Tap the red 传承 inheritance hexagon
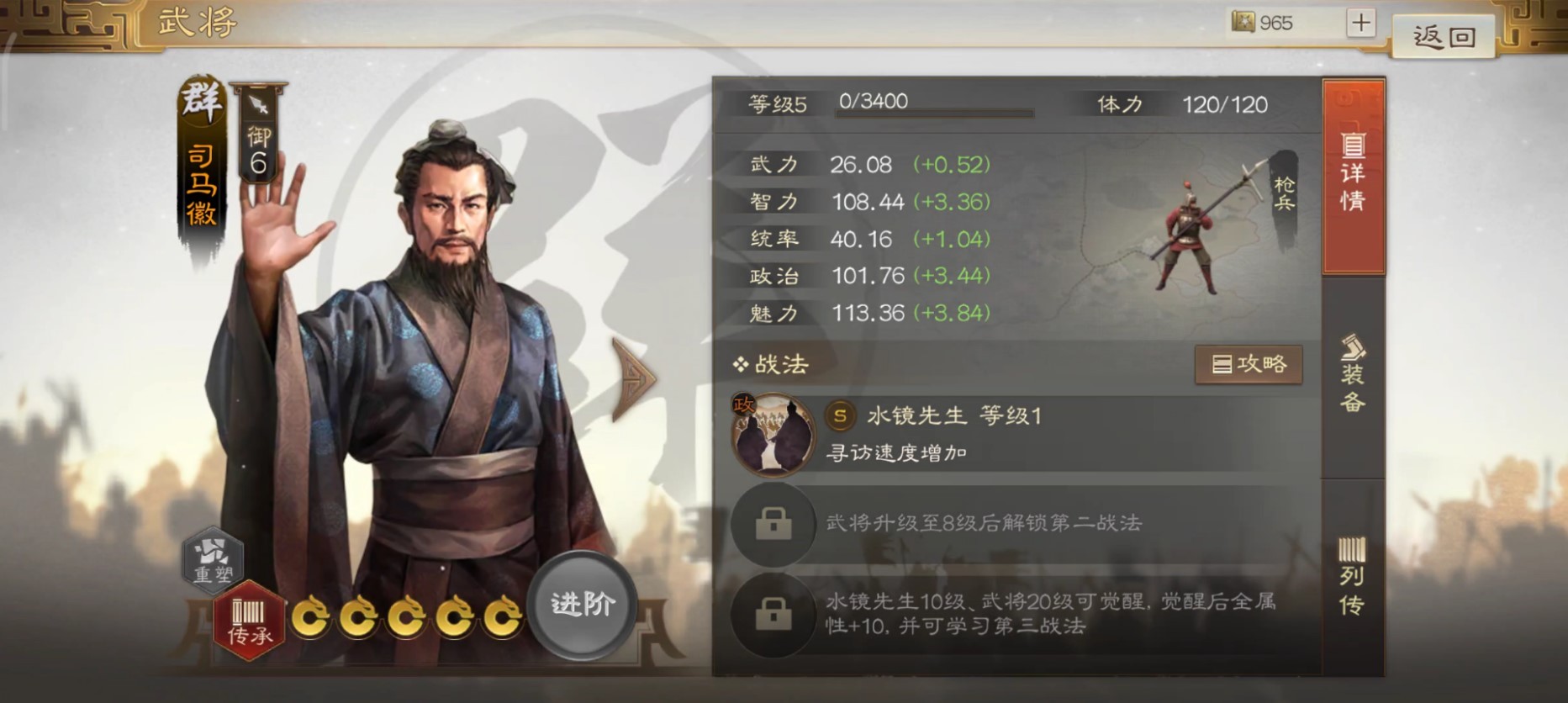Viewport: 1568px width, 703px height. pyautogui.click(x=249, y=621)
